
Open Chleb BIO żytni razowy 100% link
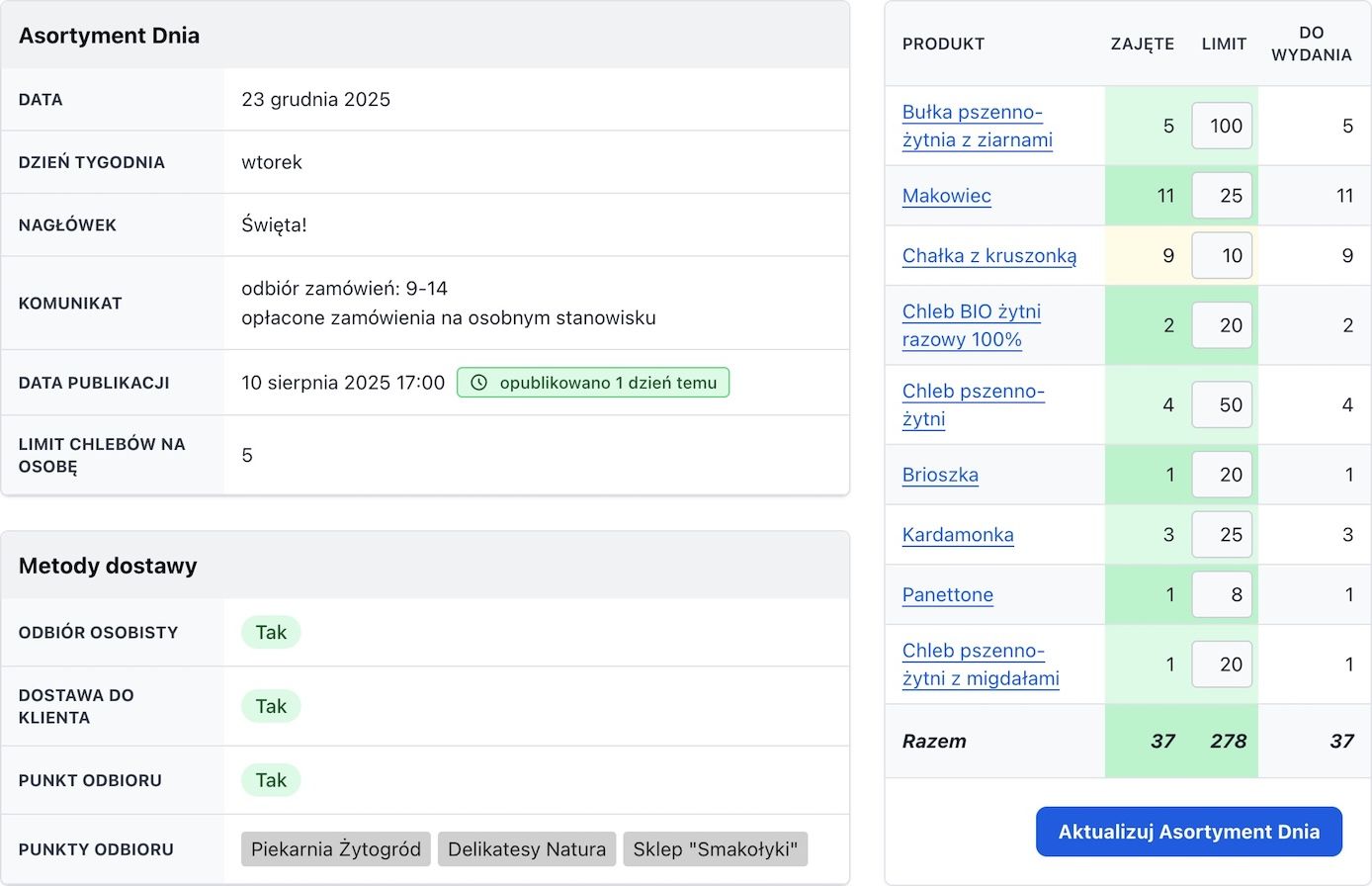click(x=971, y=325)
